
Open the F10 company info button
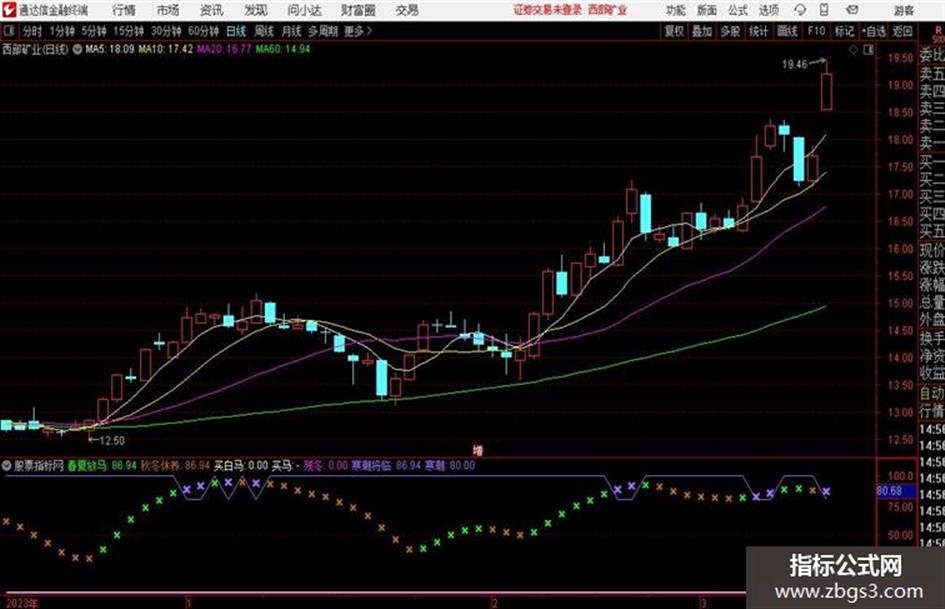816,31
